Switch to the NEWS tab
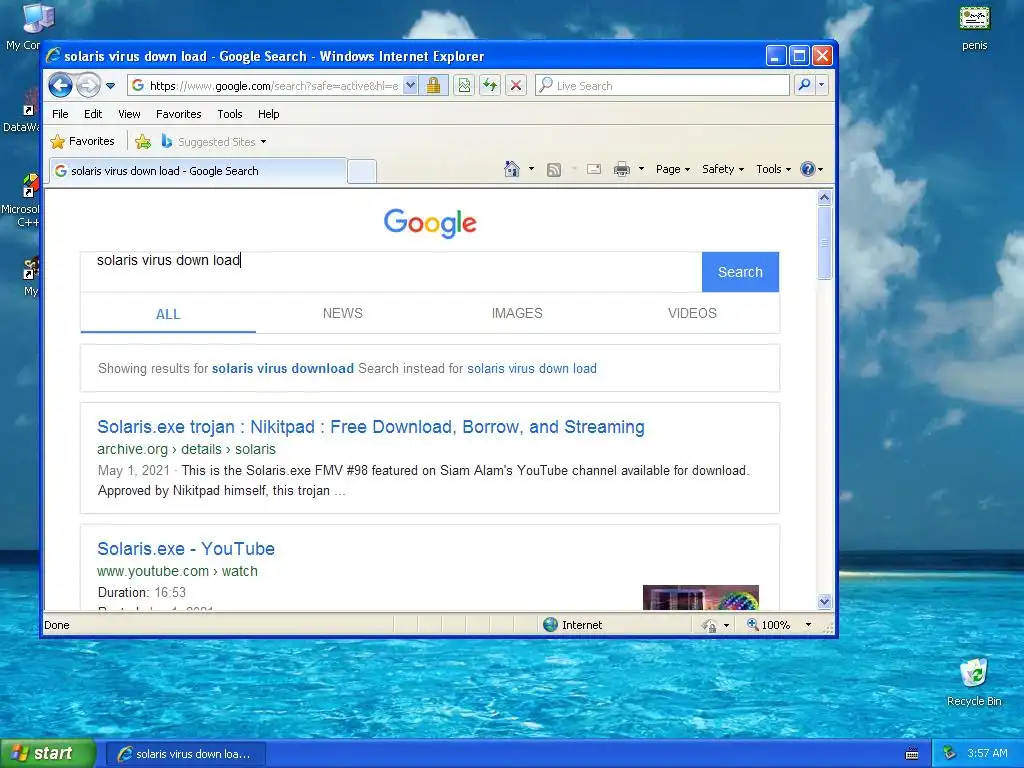 [343, 313]
